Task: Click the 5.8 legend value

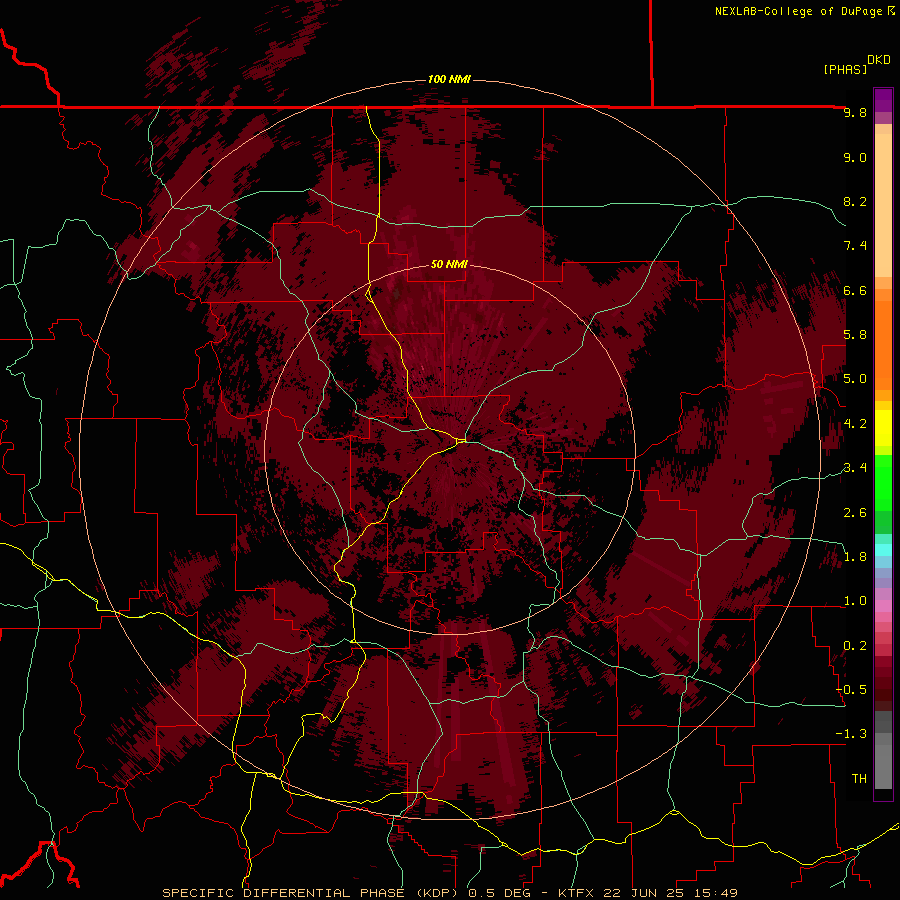Action: point(855,335)
